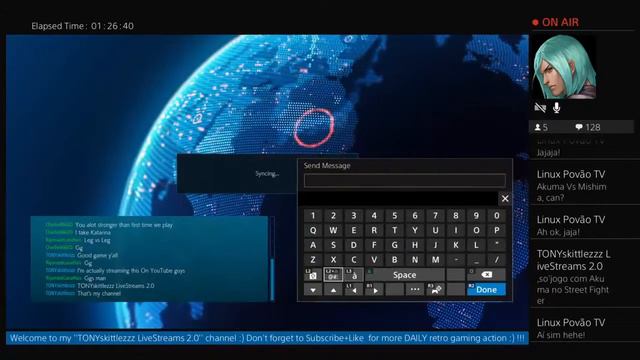Tap the Z key
The height and width of the screenshot is (360, 640).
313,260
